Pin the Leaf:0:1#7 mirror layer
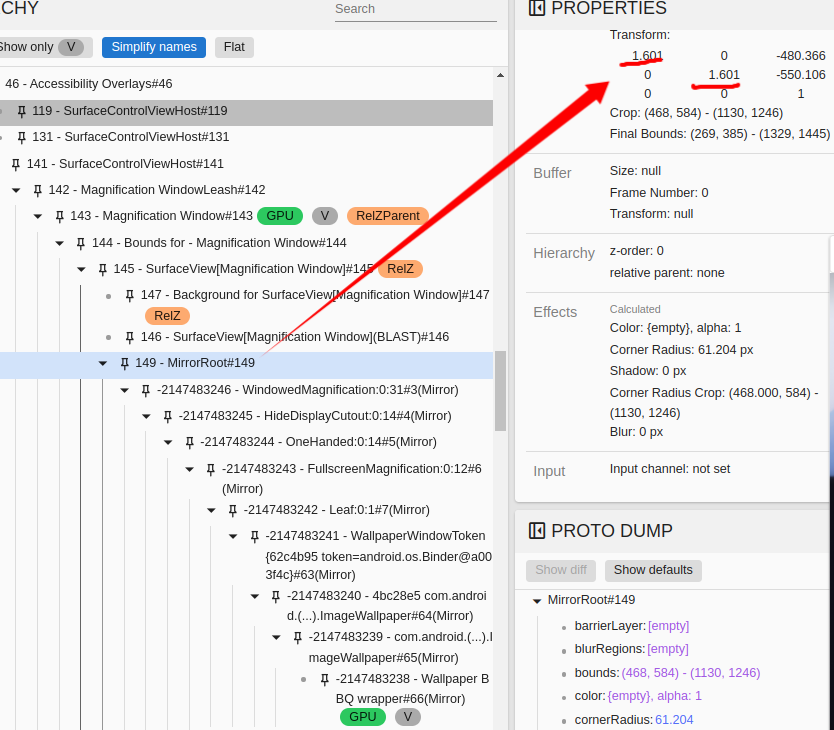834x730 pixels. pyautogui.click(x=232, y=511)
